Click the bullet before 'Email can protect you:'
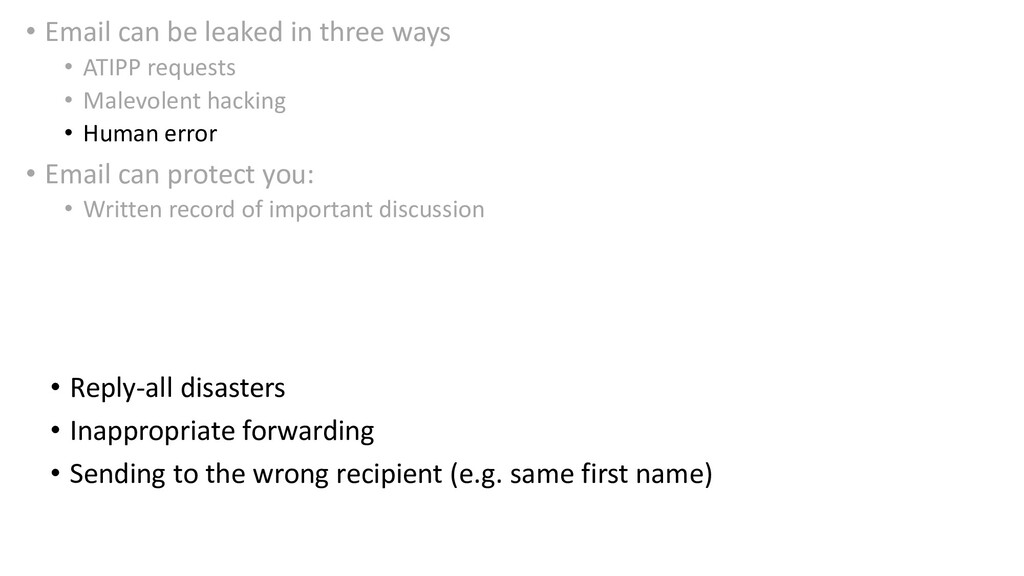The image size is (1024, 576). click(30, 173)
